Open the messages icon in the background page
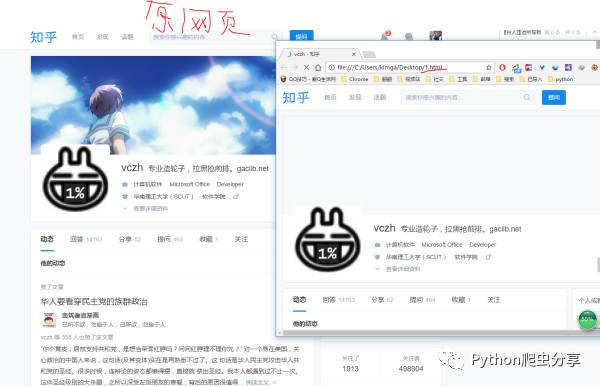The width and height of the screenshot is (600, 387). 409,37
